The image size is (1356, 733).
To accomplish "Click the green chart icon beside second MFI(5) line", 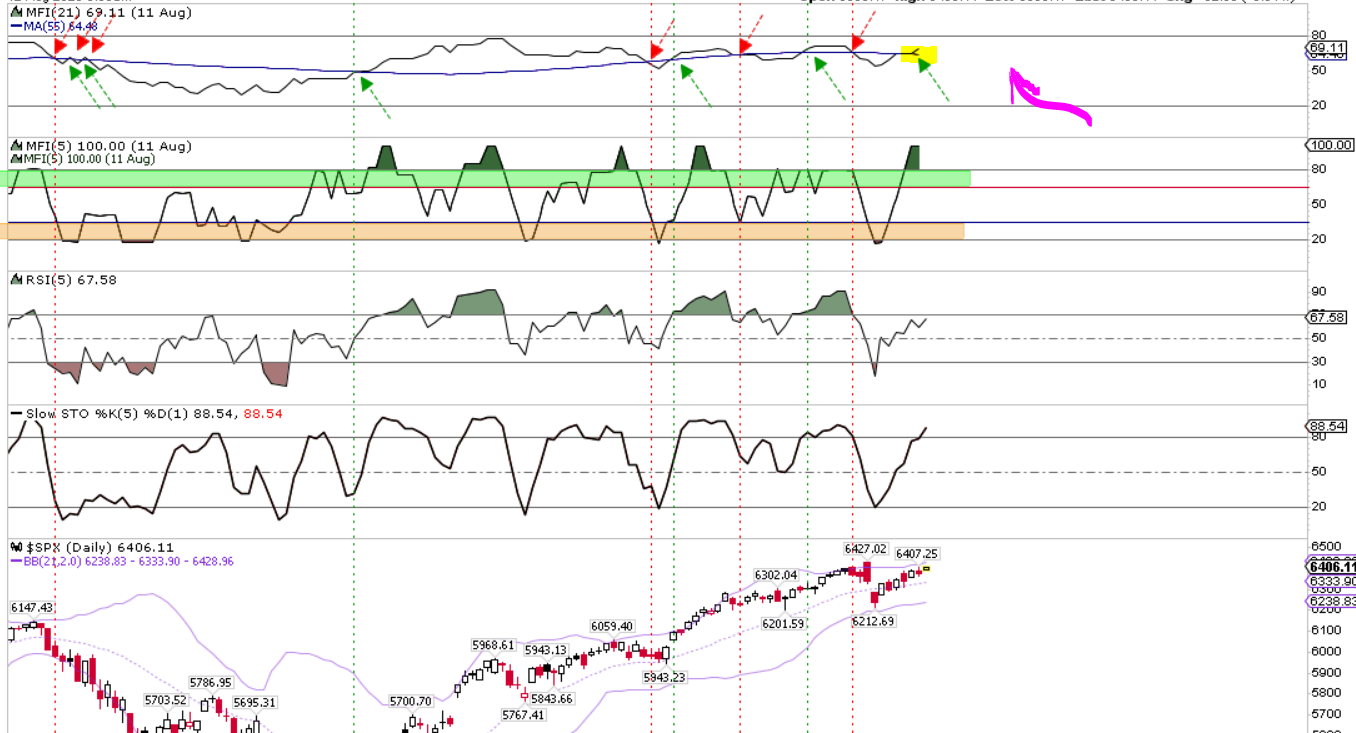I will click(x=16, y=159).
